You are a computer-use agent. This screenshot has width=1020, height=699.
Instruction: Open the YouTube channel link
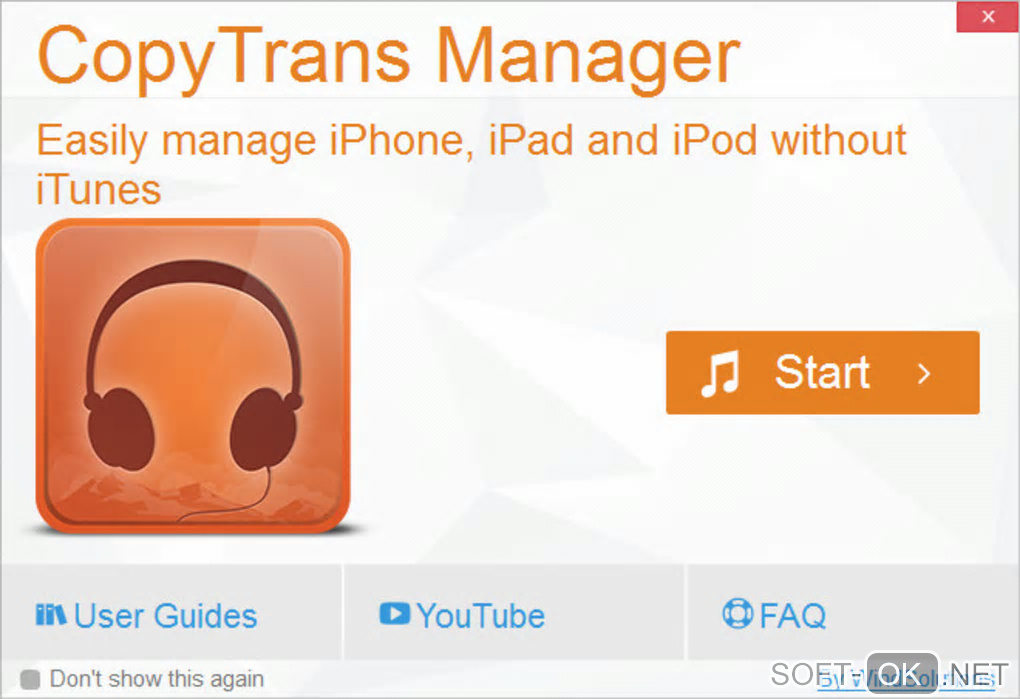pos(481,615)
